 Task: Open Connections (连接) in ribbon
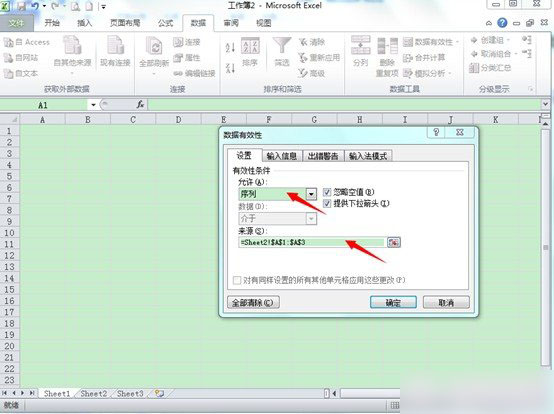[x=187, y=42]
